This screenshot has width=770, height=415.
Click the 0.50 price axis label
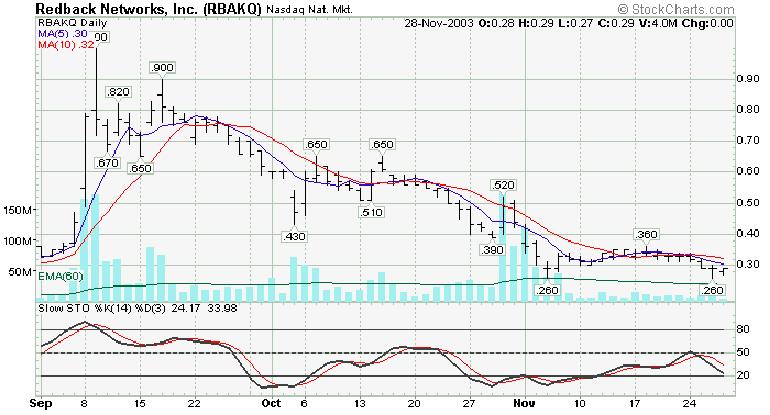tap(748, 202)
